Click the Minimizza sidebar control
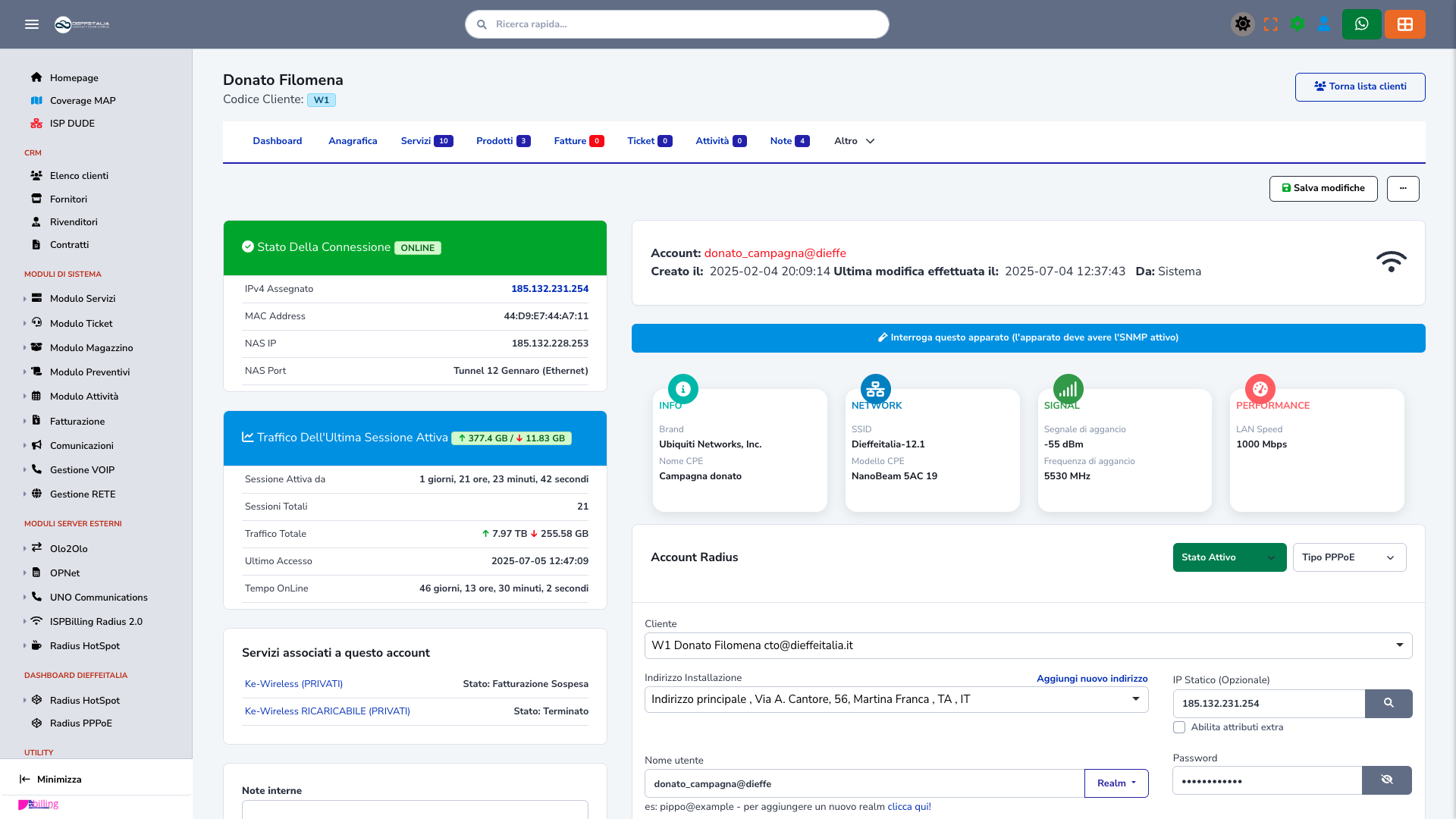1456x819 pixels. tap(51, 779)
